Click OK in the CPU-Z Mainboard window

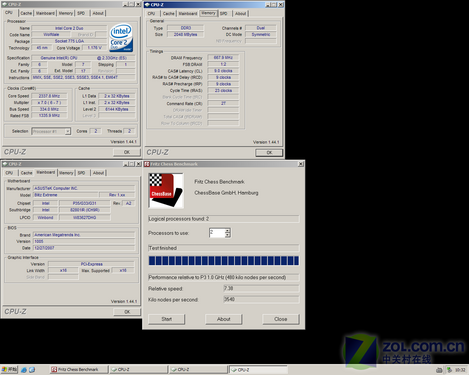(x=127, y=312)
